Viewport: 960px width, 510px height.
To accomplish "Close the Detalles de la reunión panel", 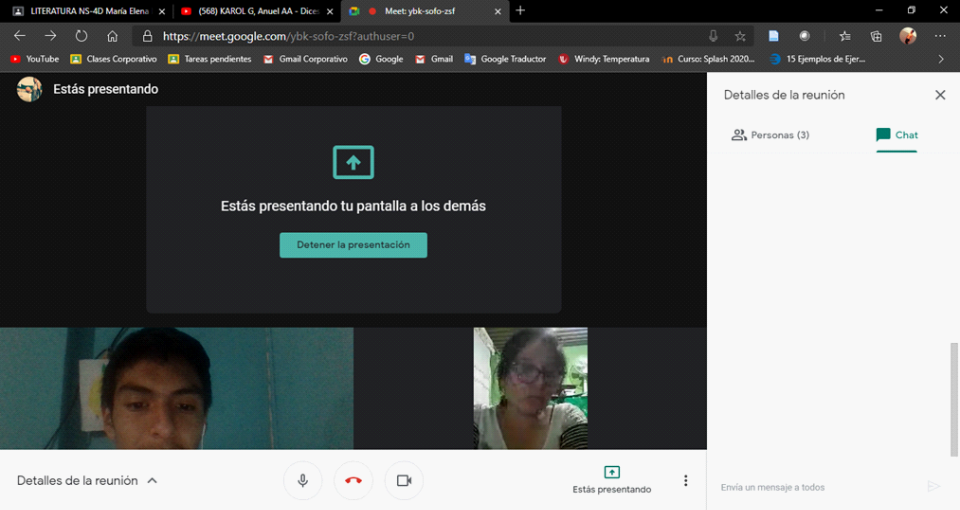I will click(x=940, y=95).
